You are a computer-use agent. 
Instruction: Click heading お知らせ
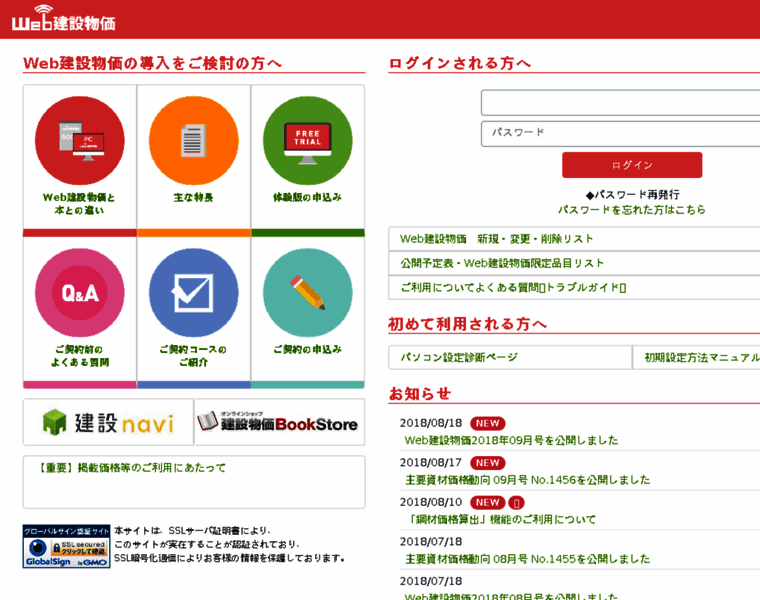point(420,394)
